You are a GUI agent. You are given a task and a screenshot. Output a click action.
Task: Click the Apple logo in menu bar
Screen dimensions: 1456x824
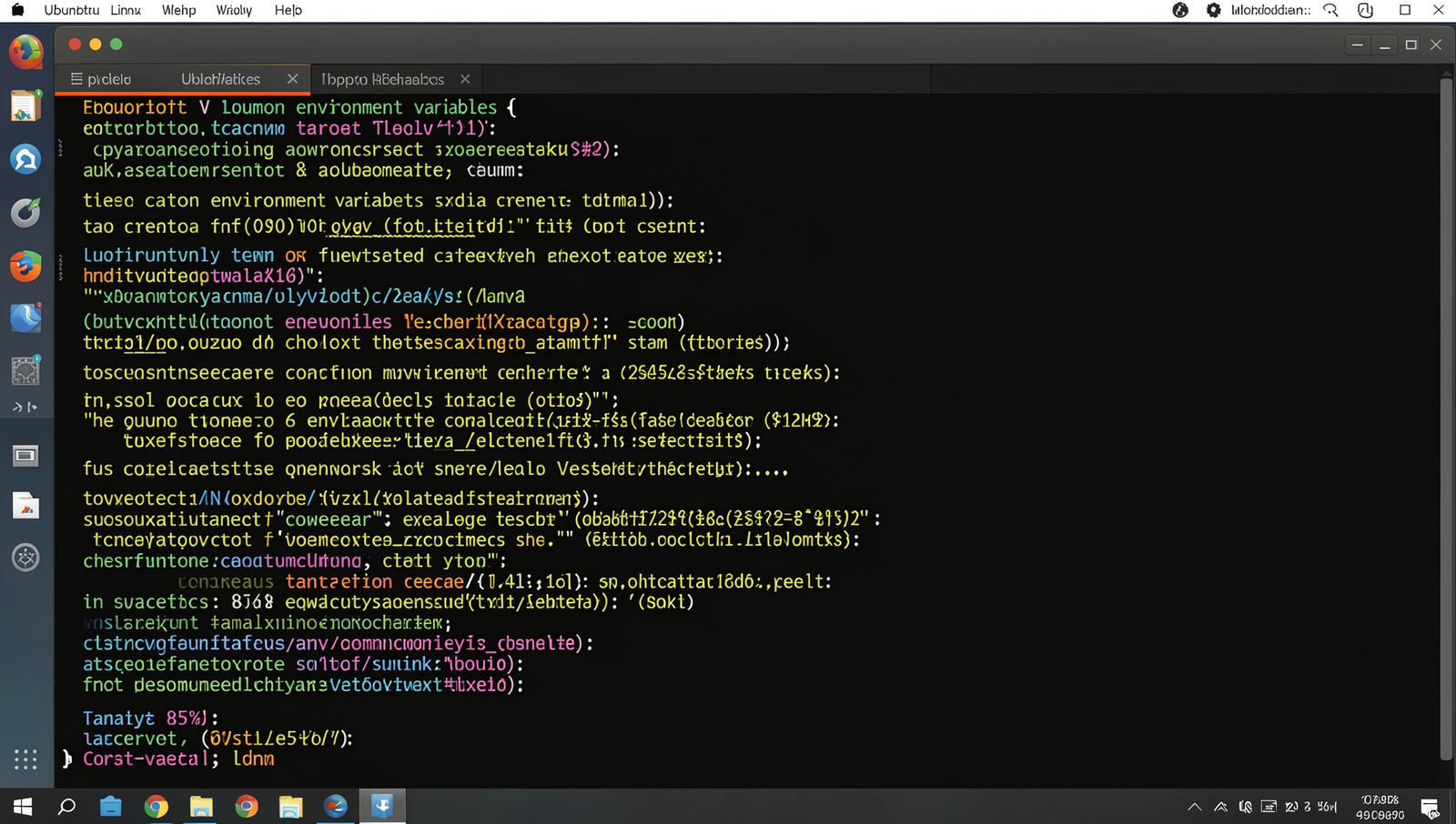coord(17,10)
